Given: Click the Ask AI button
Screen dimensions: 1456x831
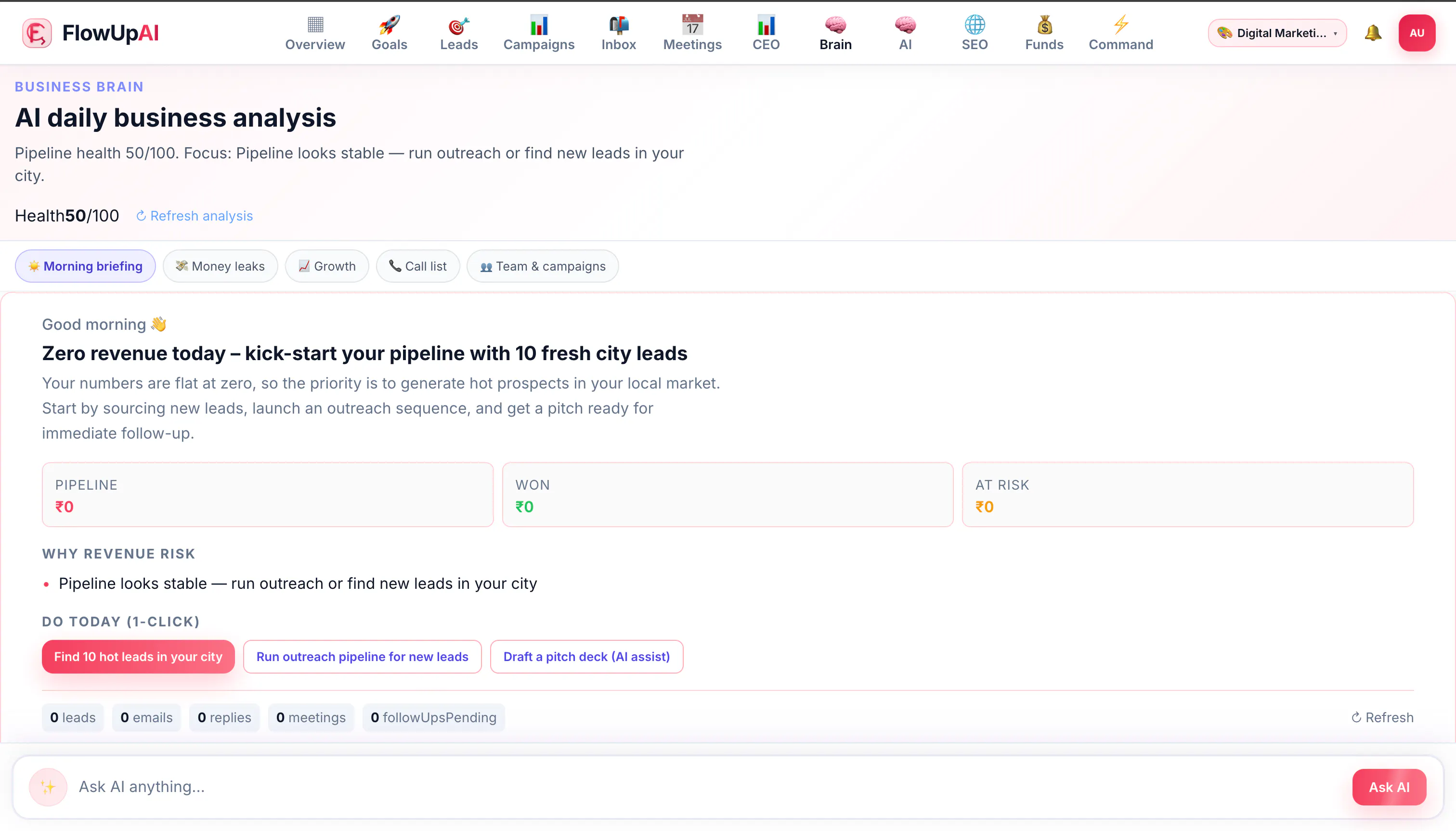Looking at the screenshot, I should 1389,787.
